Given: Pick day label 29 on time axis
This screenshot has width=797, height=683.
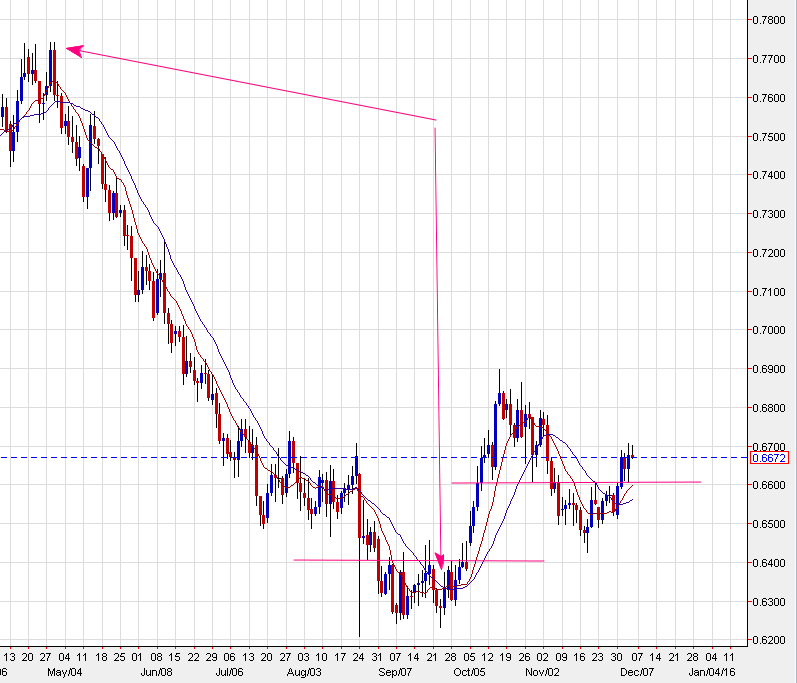Looking at the screenshot, I should point(211,657).
